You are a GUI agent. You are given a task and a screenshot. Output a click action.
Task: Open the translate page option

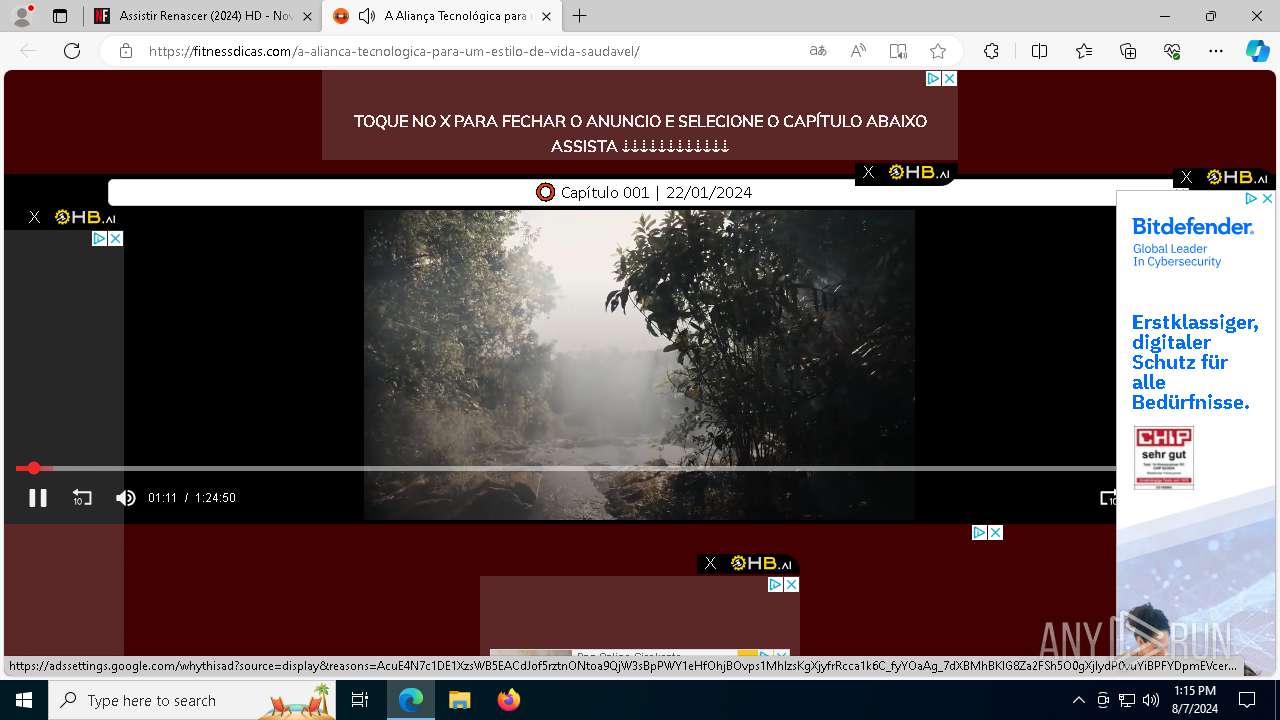(818, 51)
